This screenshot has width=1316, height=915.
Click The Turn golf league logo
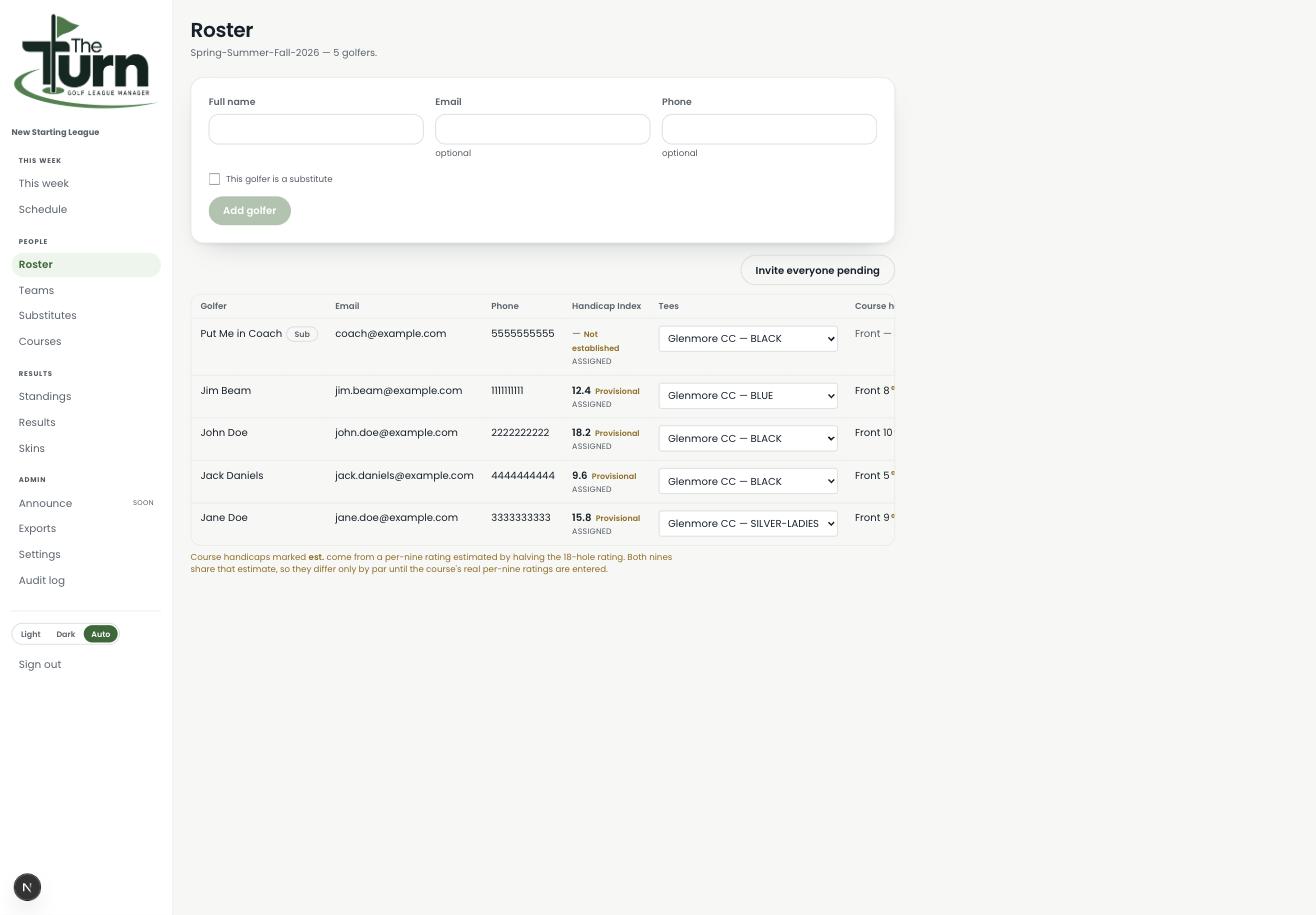86,61
